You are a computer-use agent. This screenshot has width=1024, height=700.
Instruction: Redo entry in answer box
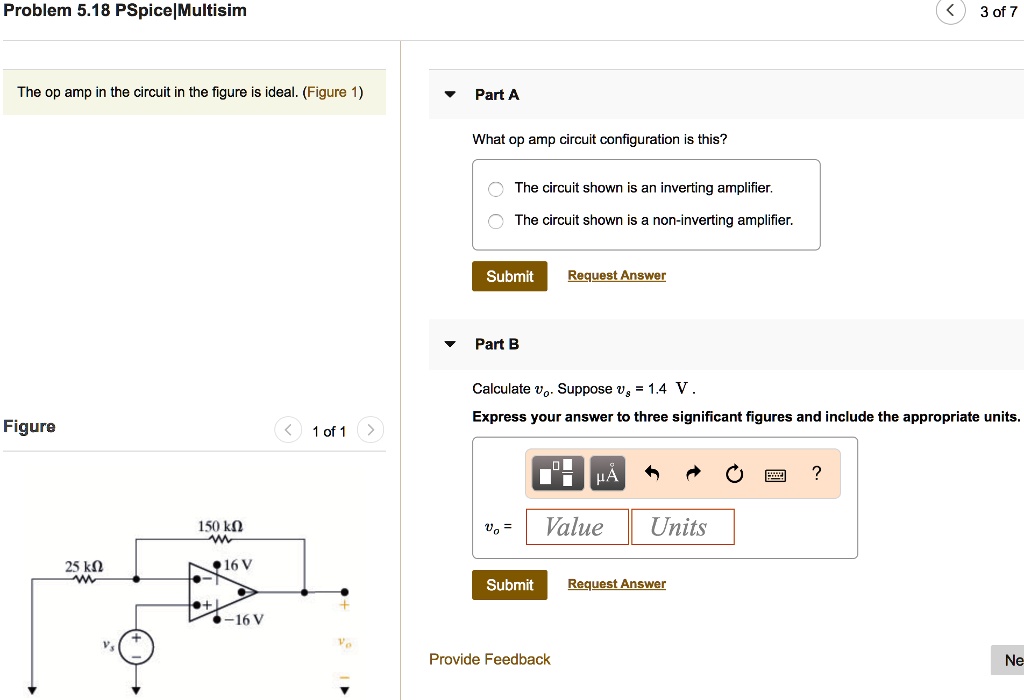[693, 473]
